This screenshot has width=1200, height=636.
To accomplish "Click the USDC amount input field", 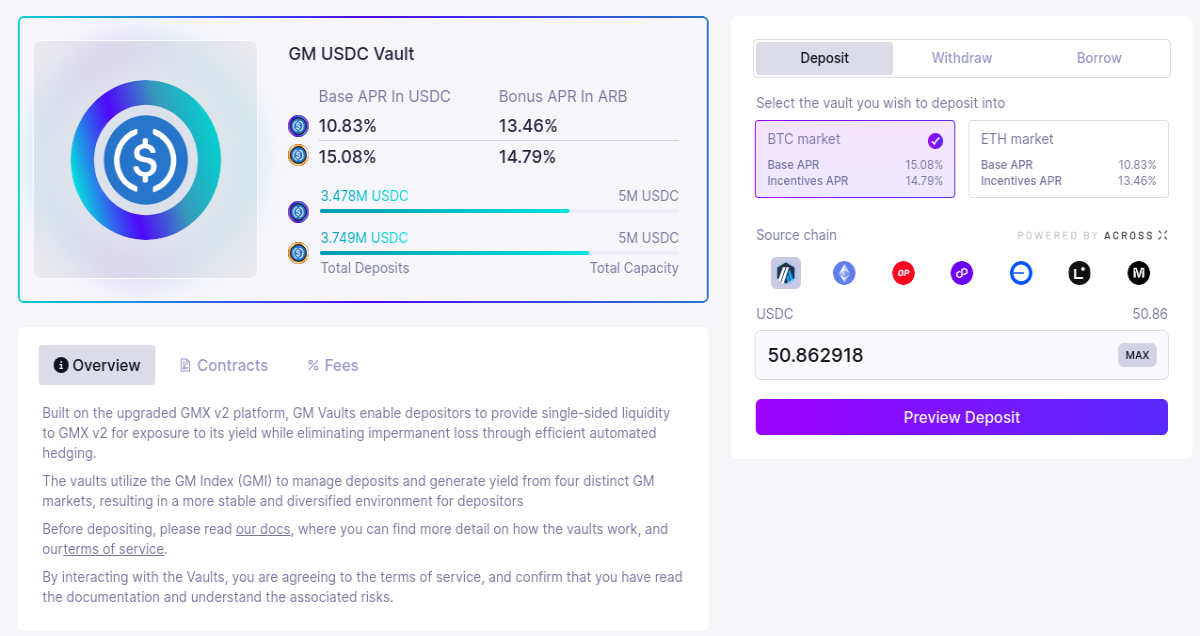I will pyautogui.click(x=962, y=355).
